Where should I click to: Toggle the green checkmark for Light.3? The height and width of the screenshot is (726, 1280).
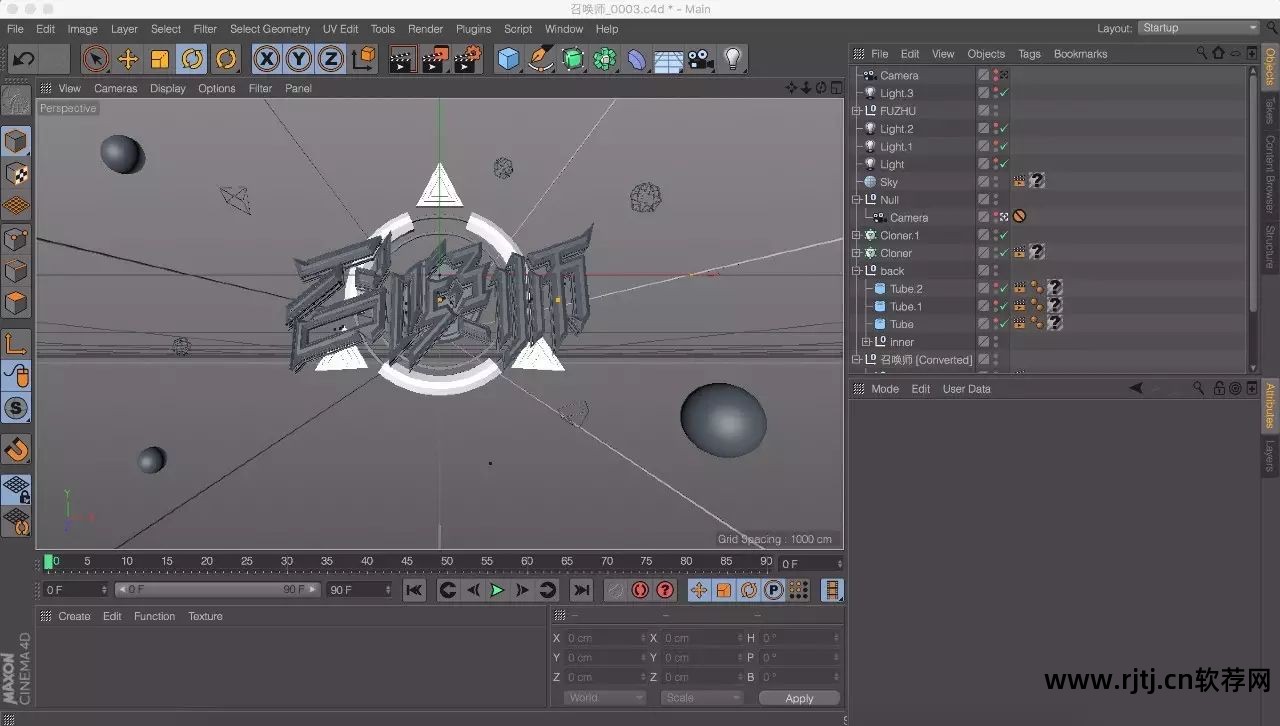click(x=1004, y=93)
